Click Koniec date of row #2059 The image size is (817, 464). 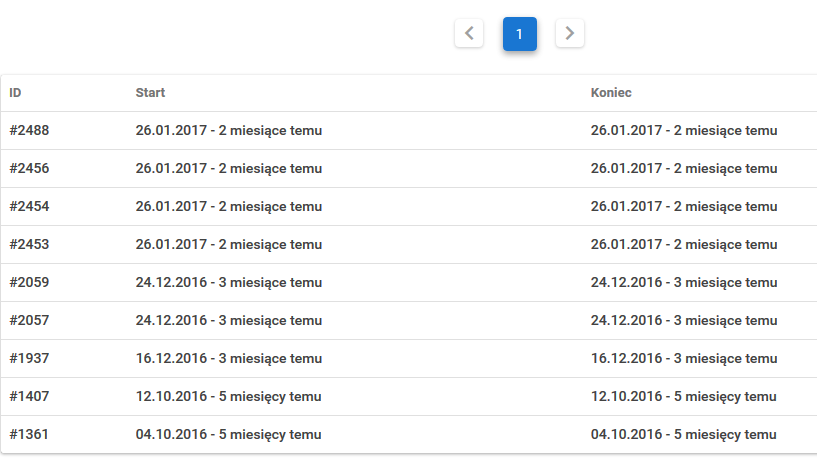click(684, 283)
